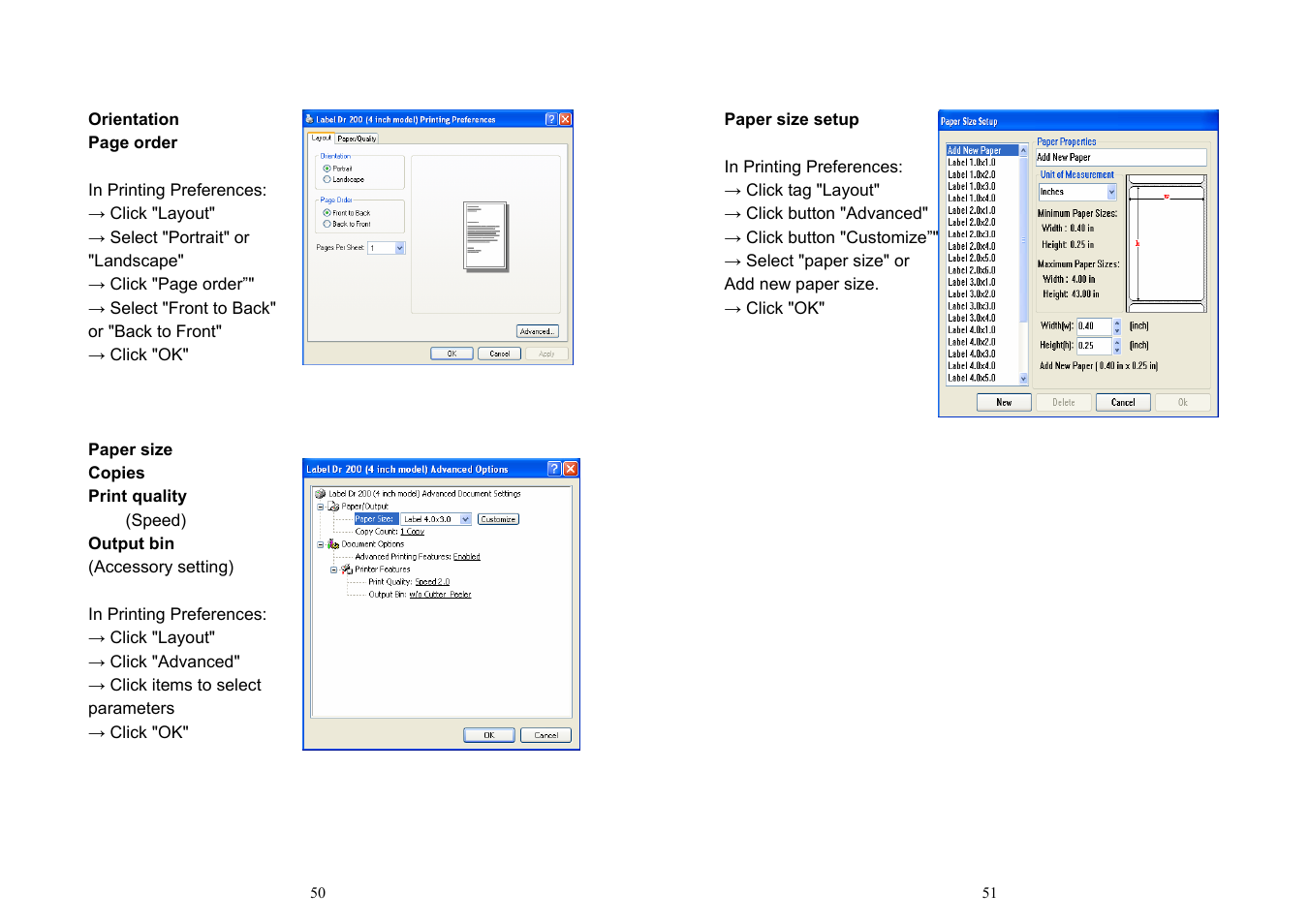Viewport: 1309px width, 924px height.
Task: Select the Portrait orientation radio button
Action: click(x=327, y=169)
